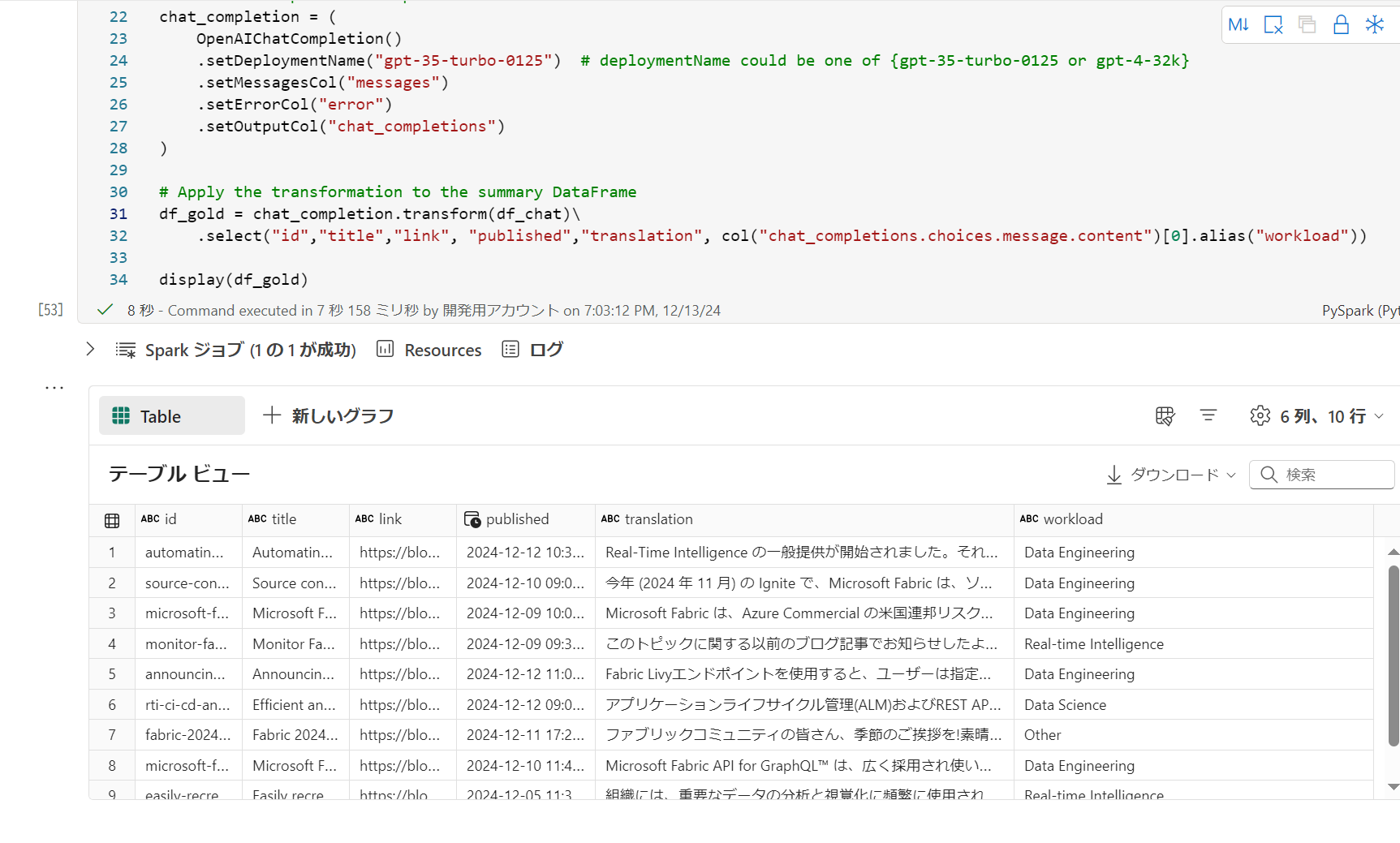Click the table vertical scrollbar thumb
1400x843 pixels.
[1394, 656]
